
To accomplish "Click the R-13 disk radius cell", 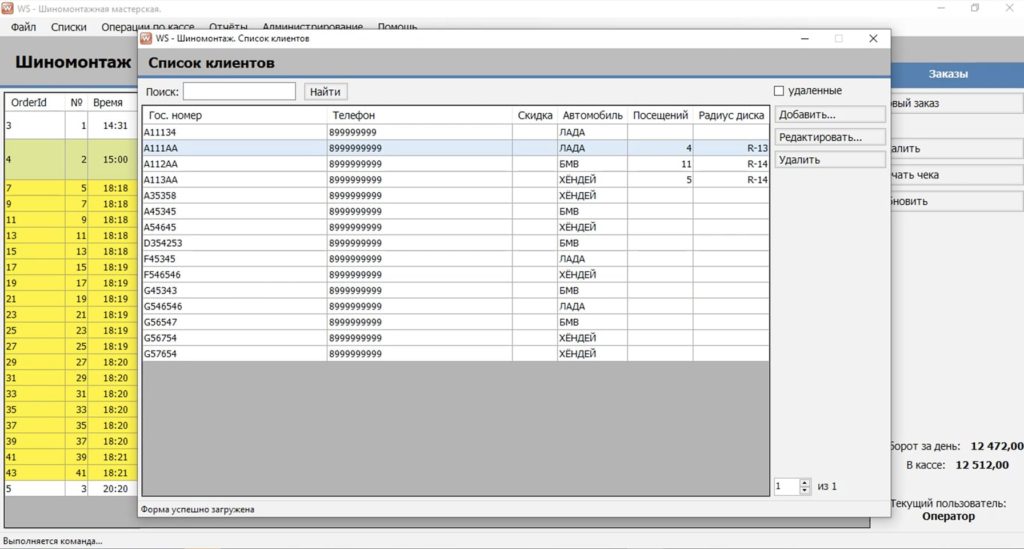I will (731, 148).
